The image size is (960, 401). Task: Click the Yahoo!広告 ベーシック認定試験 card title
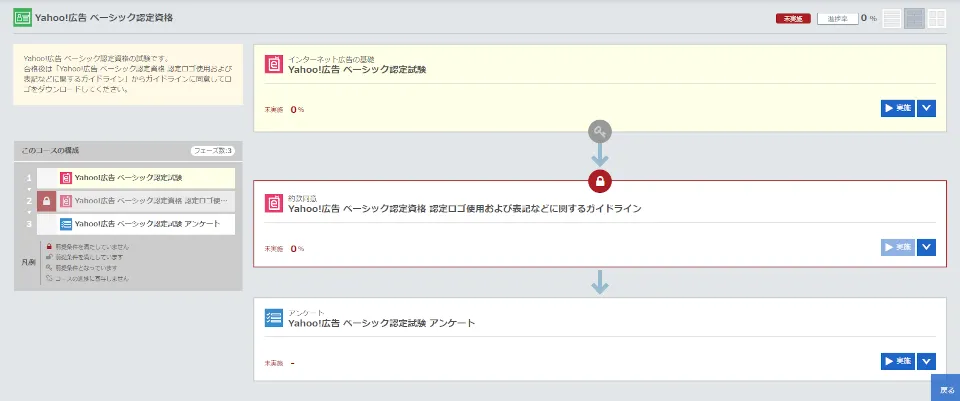357,70
